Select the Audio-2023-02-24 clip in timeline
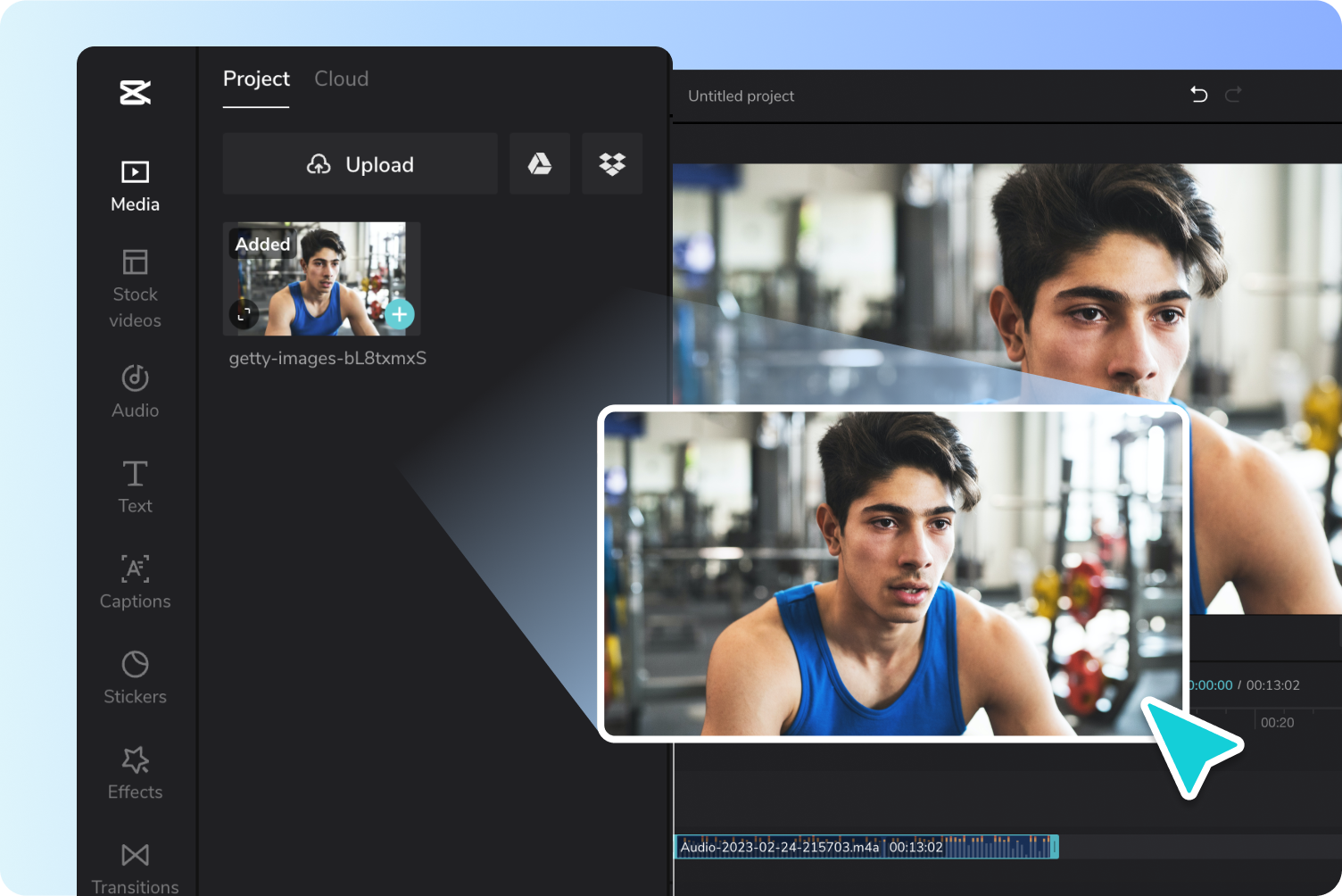Viewport: 1342px width, 896px height. [x=866, y=847]
